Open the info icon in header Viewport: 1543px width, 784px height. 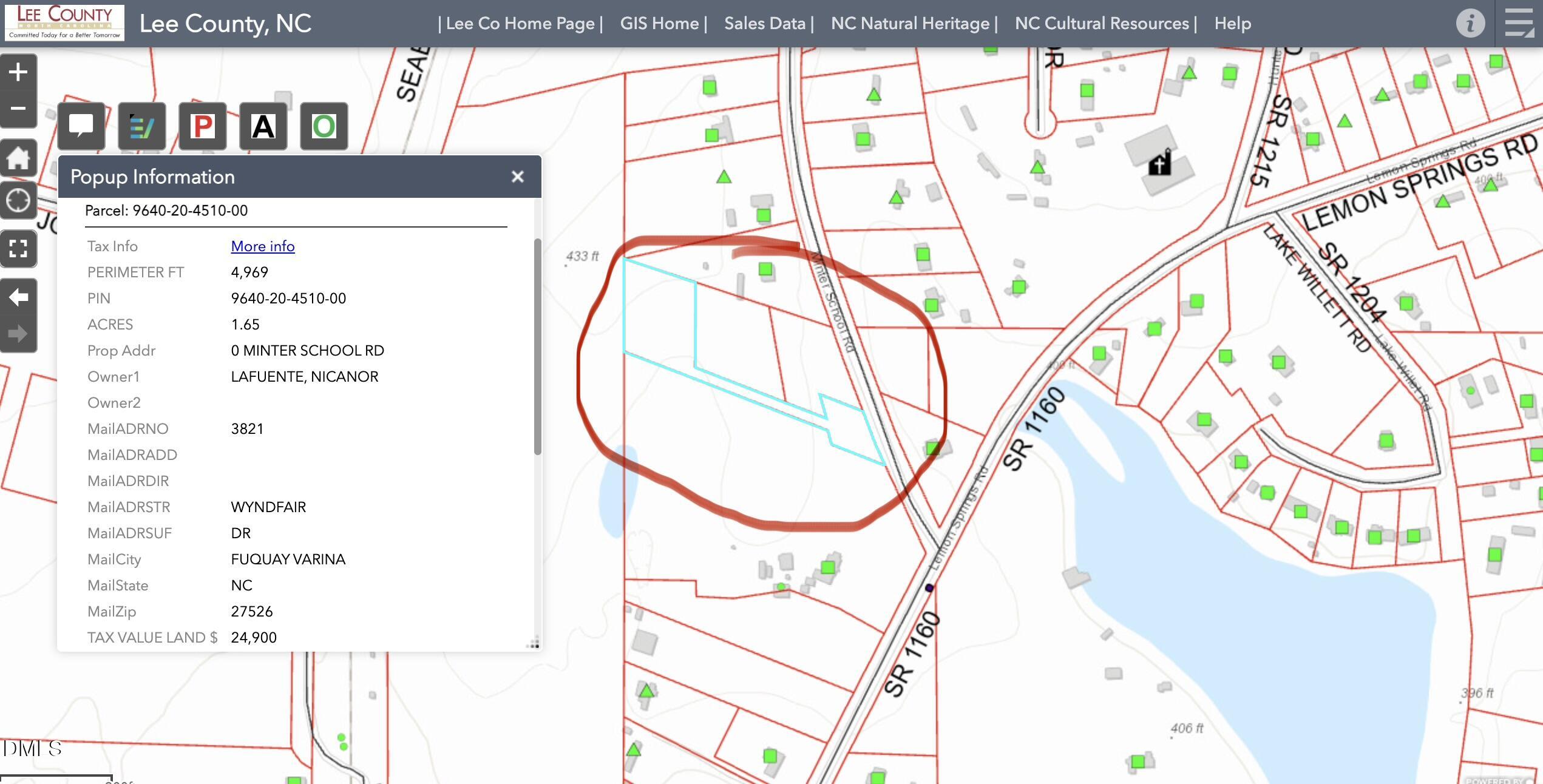click(x=1470, y=24)
